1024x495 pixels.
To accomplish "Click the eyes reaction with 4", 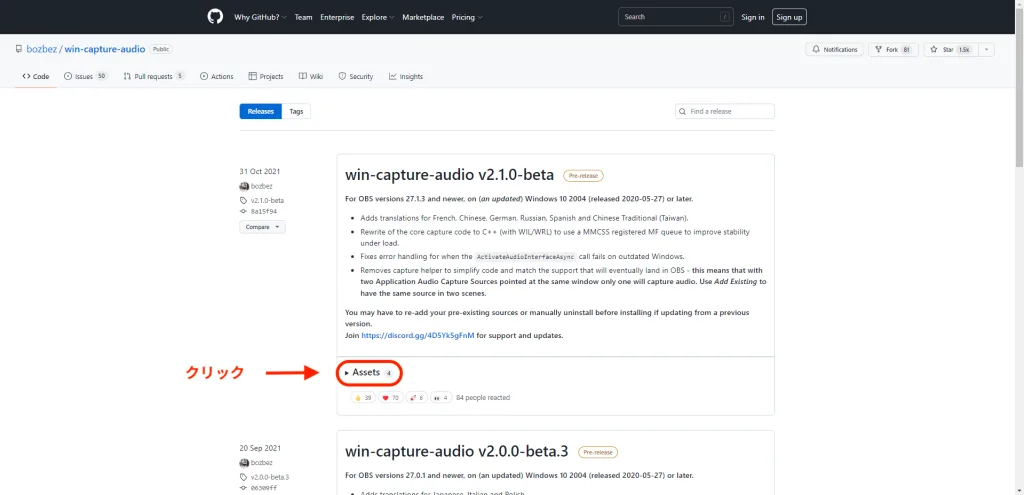I will coord(441,397).
